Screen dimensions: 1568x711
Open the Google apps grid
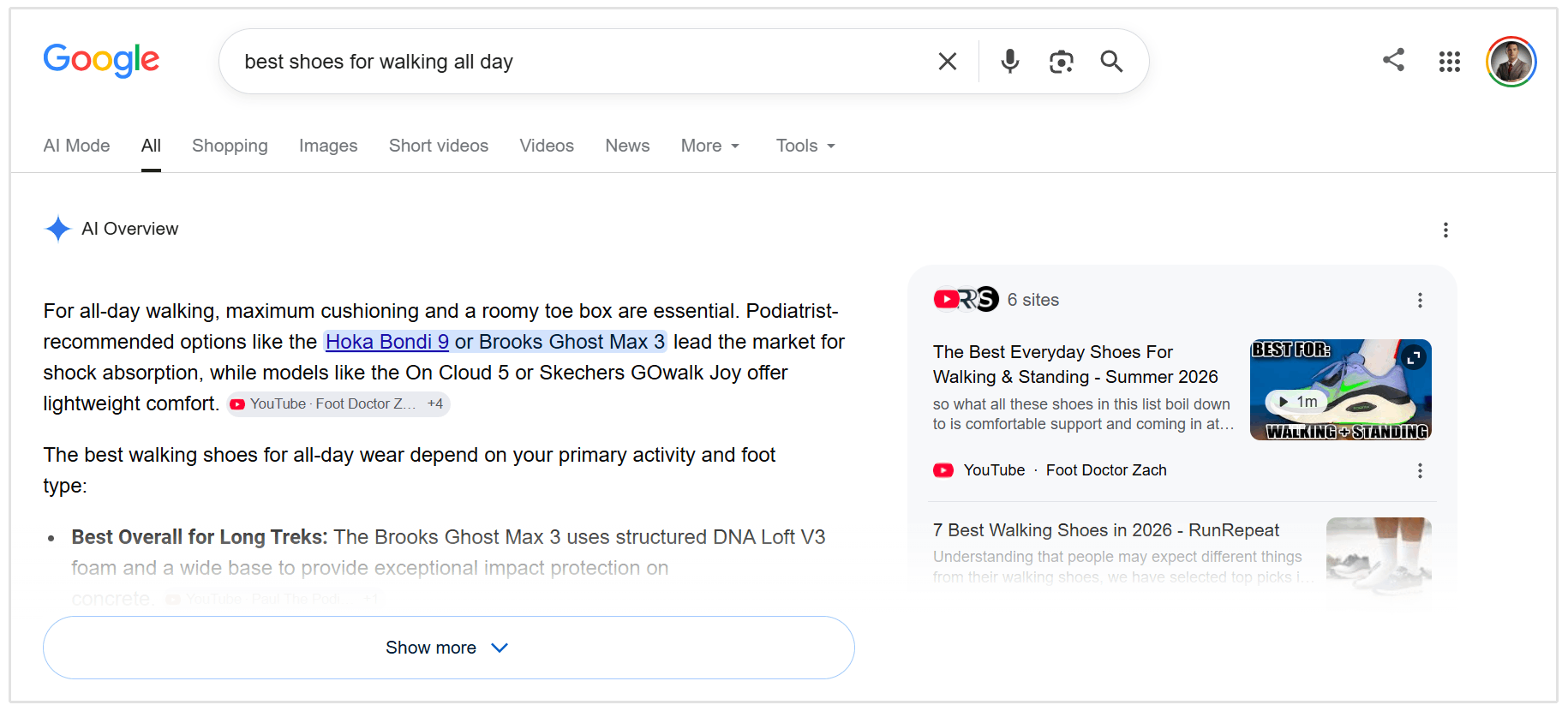1450,62
